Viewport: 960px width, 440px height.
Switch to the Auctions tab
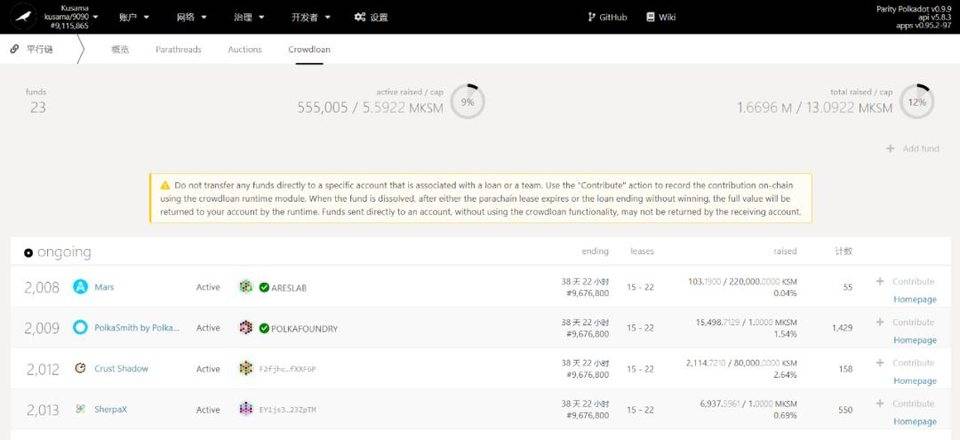pos(245,50)
